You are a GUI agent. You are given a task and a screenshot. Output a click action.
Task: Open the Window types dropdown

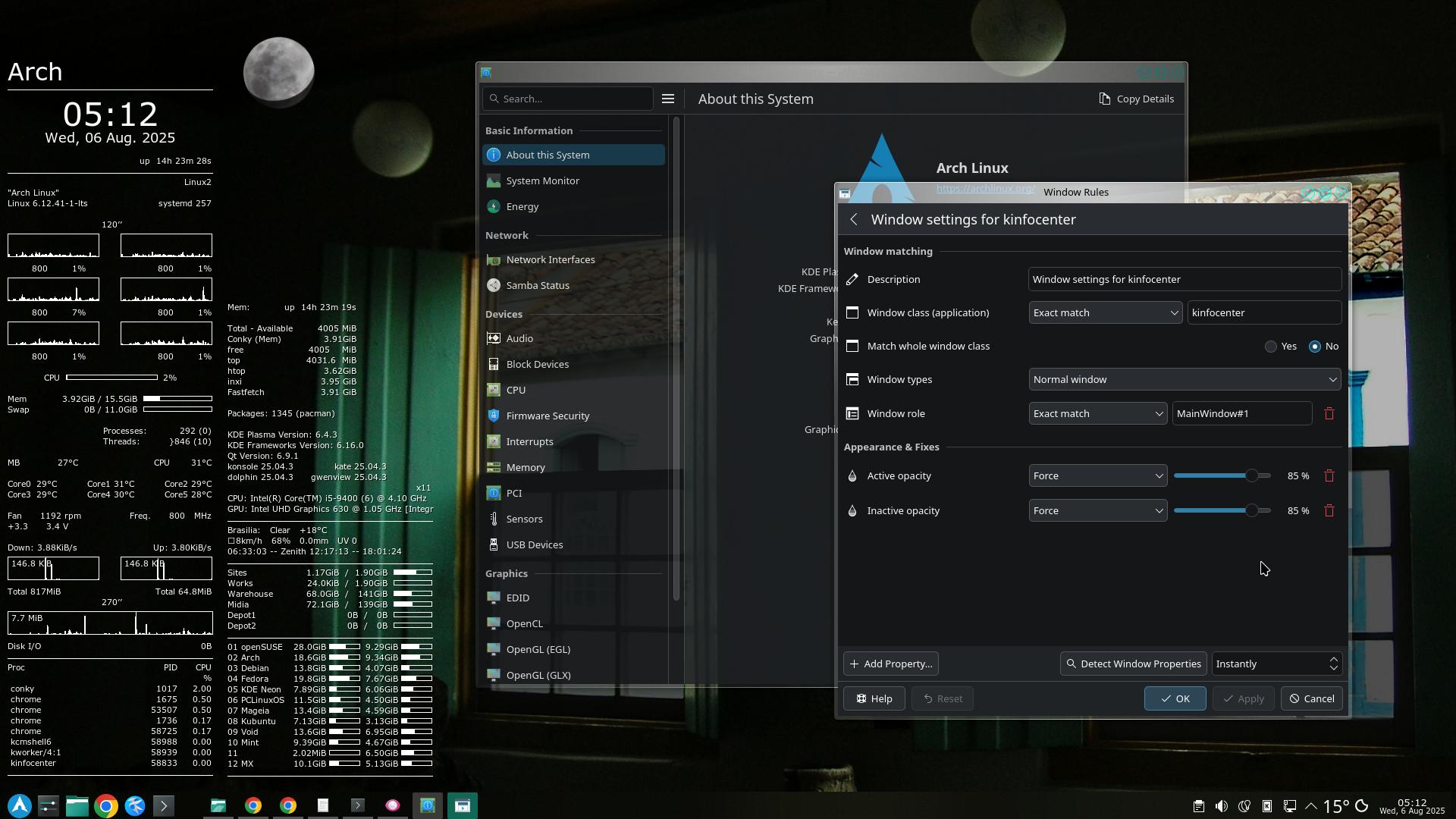1185,380
